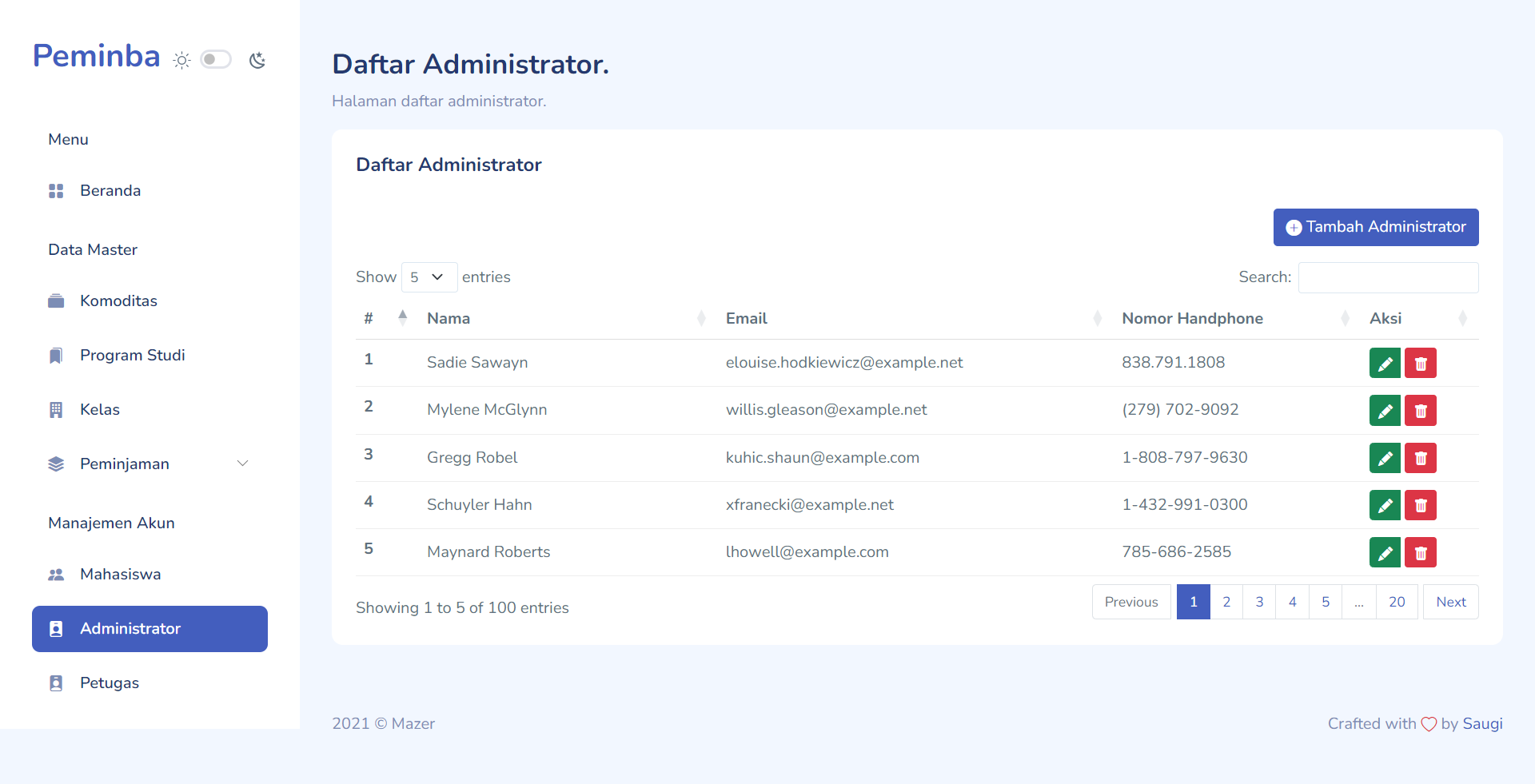Click the Administrator badge icon in sidebar
This screenshot has width=1535, height=784.
(x=56, y=629)
